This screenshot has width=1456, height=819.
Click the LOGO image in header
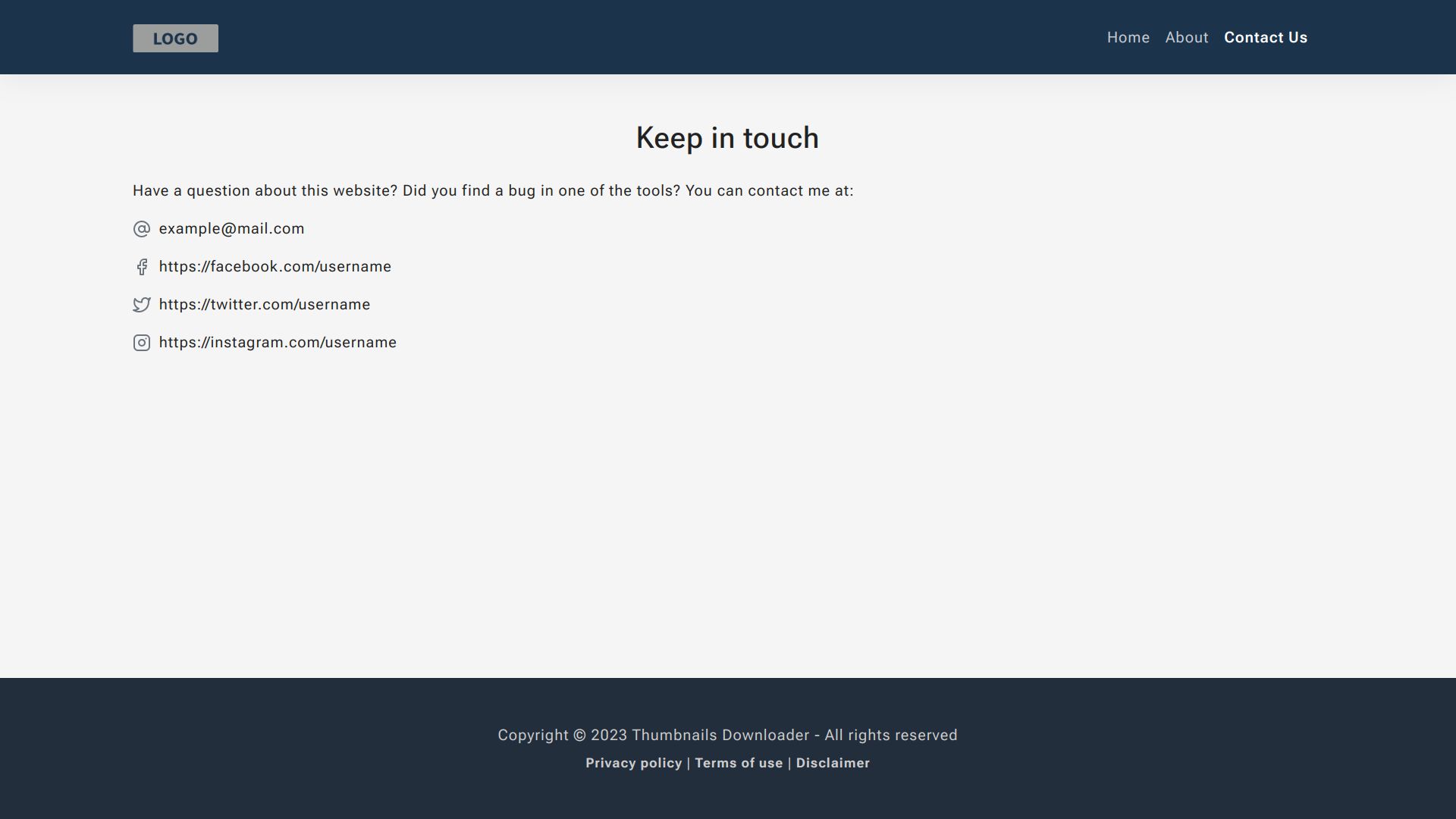175,39
